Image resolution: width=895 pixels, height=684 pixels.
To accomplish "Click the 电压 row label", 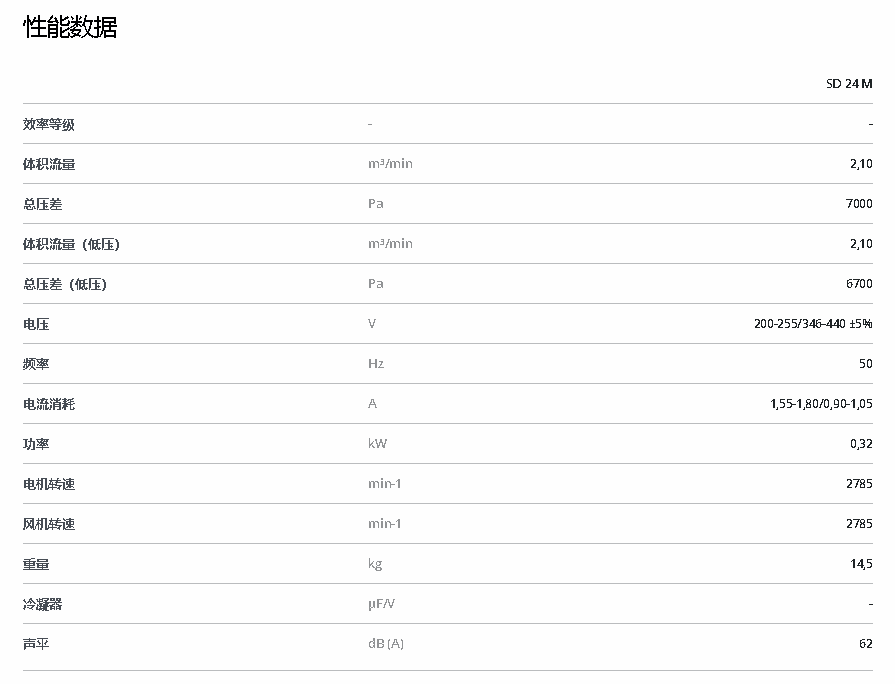I will tap(36, 324).
